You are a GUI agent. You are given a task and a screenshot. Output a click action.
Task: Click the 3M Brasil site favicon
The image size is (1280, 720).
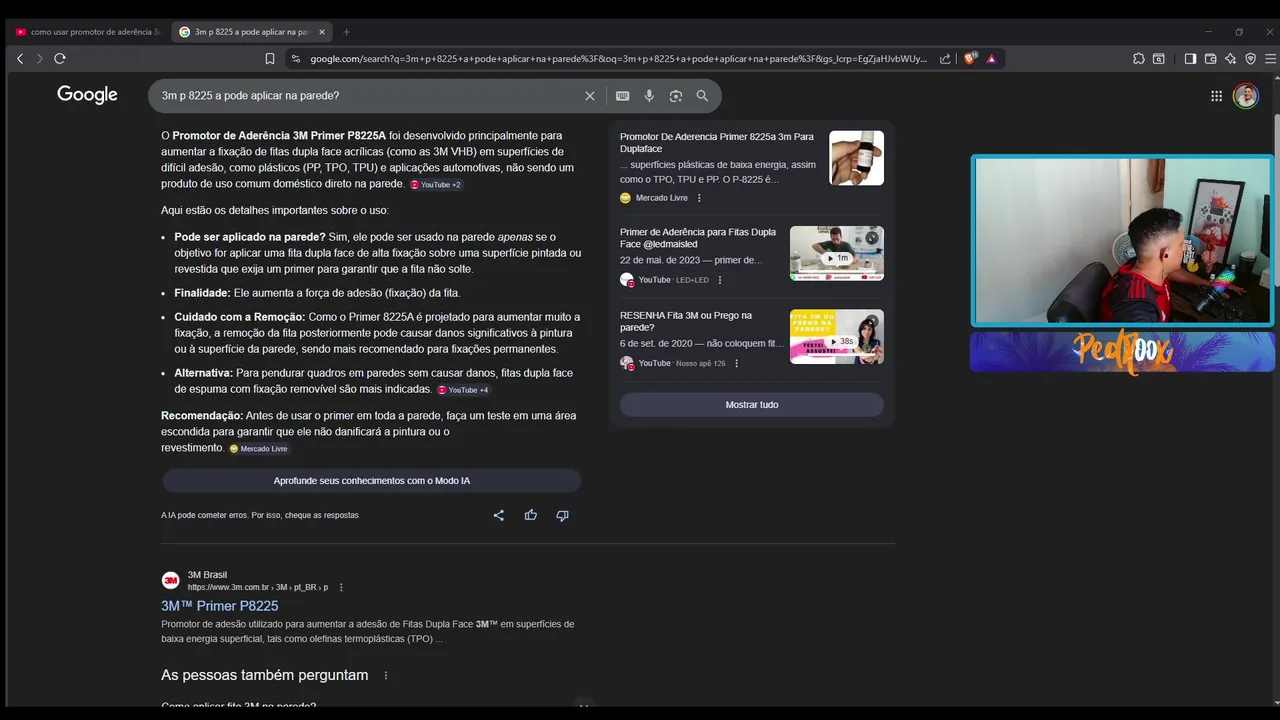pyautogui.click(x=171, y=580)
